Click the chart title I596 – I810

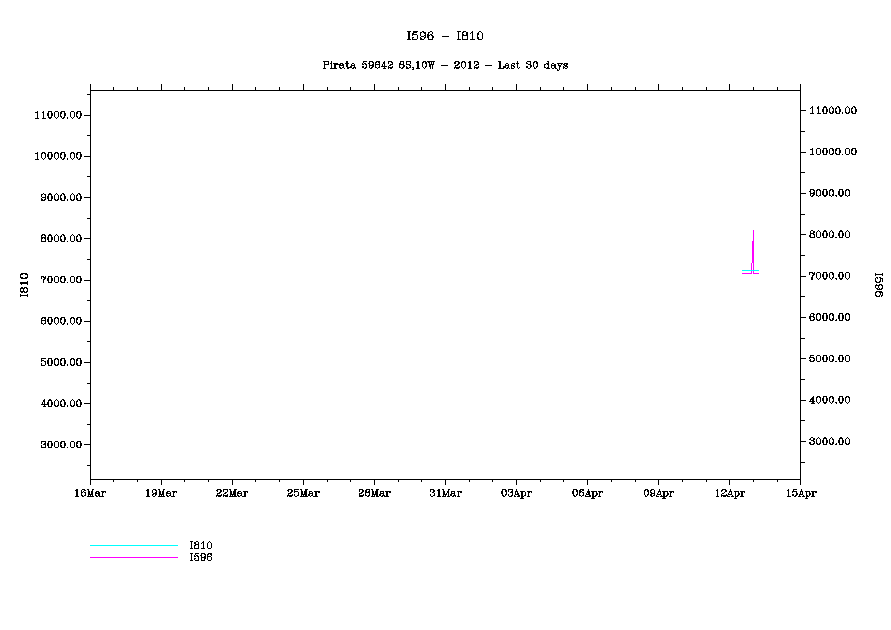click(445, 36)
